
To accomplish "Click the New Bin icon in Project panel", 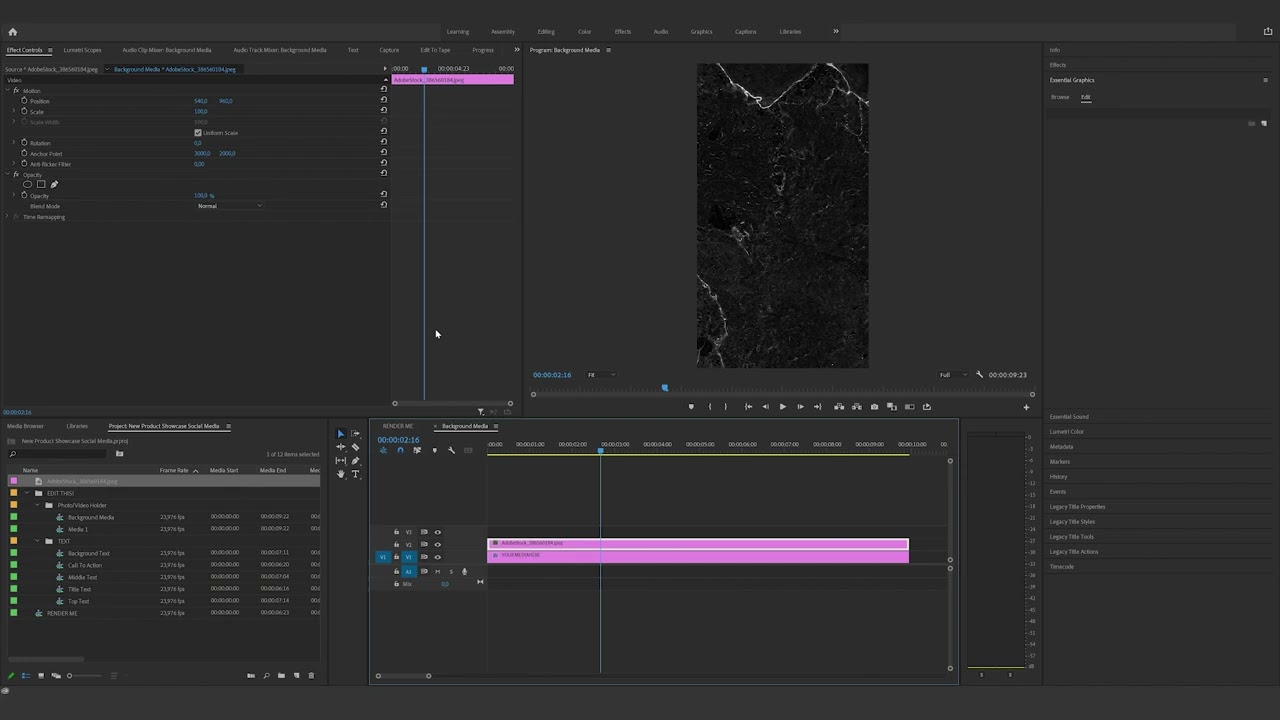I will 281,676.
